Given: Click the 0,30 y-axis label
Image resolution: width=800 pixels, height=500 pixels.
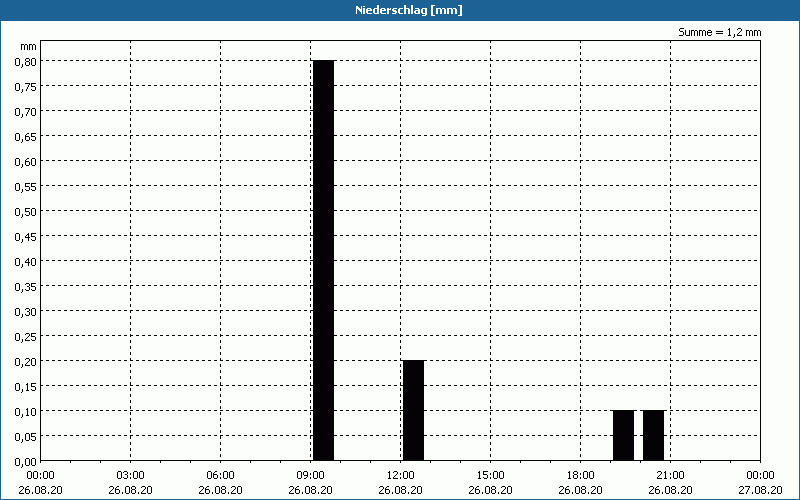Looking at the screenshot, I should tap(26, 311).
